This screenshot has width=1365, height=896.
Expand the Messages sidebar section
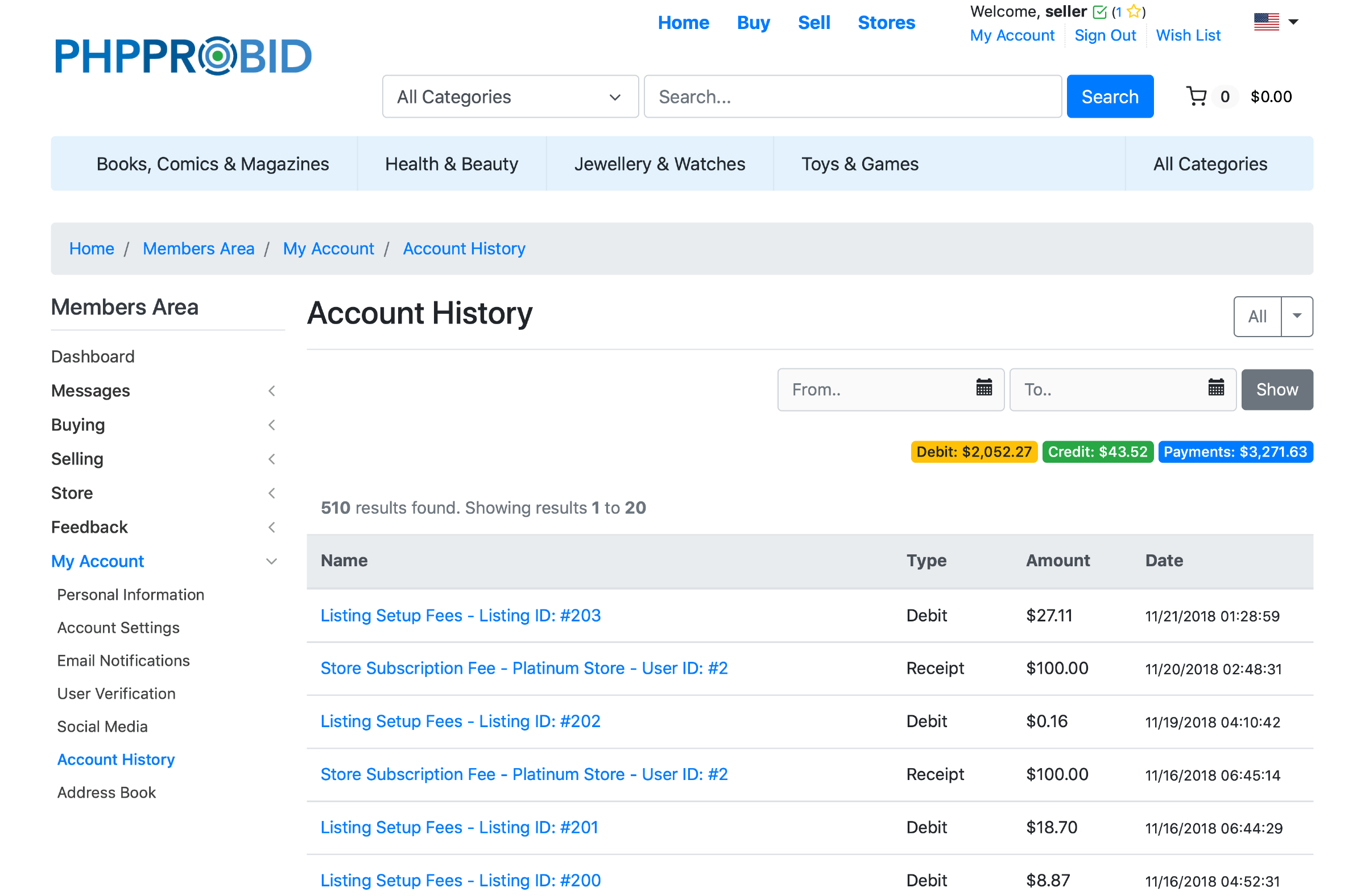pyautogui.click(x=272, y=391)
